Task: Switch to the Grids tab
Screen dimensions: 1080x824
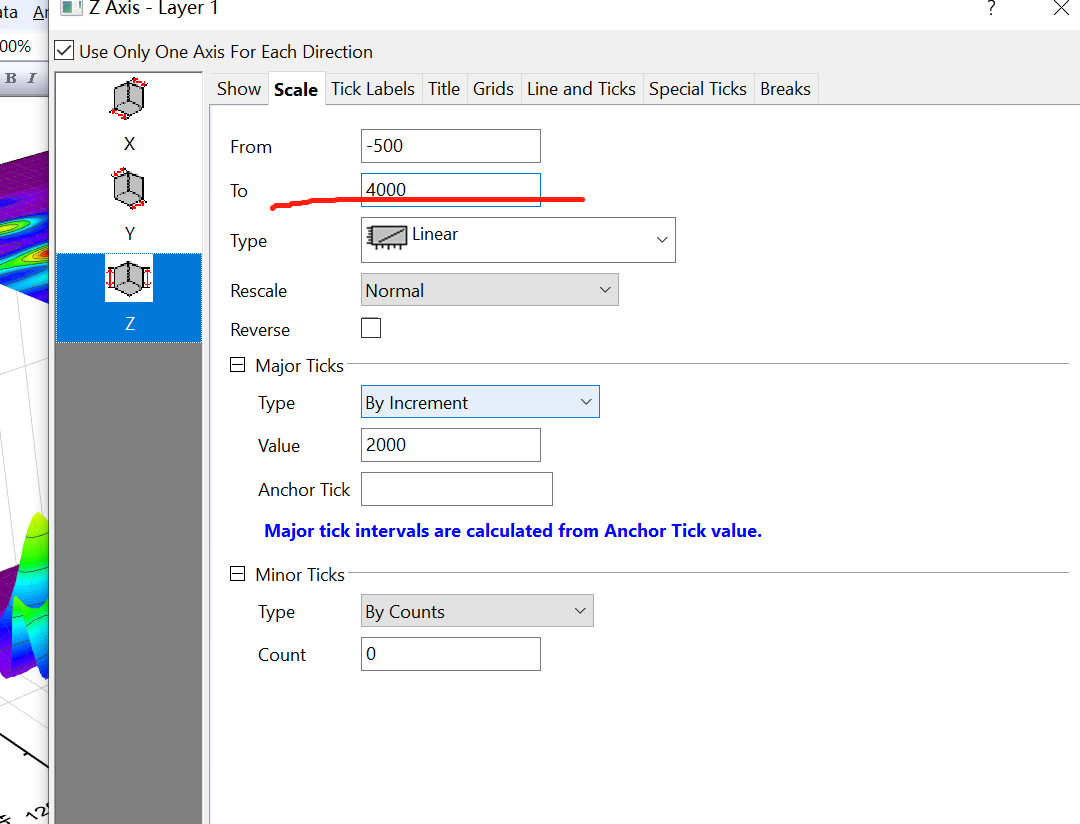Action: (x=493, y=89)
